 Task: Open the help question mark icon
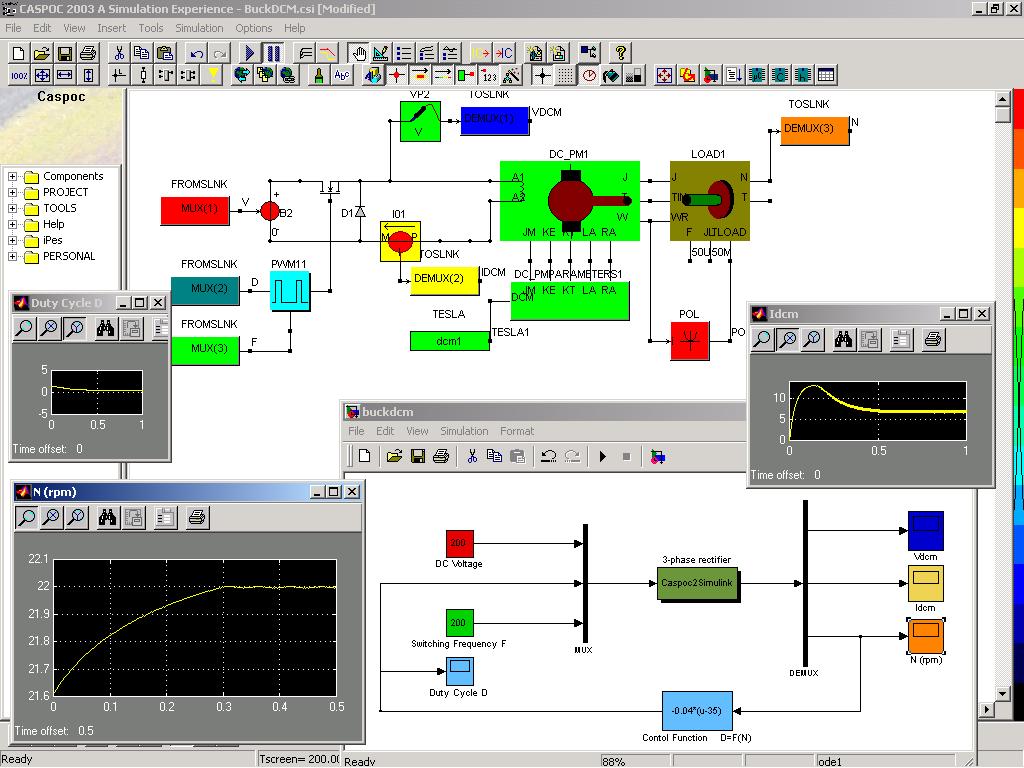[621, 52]
